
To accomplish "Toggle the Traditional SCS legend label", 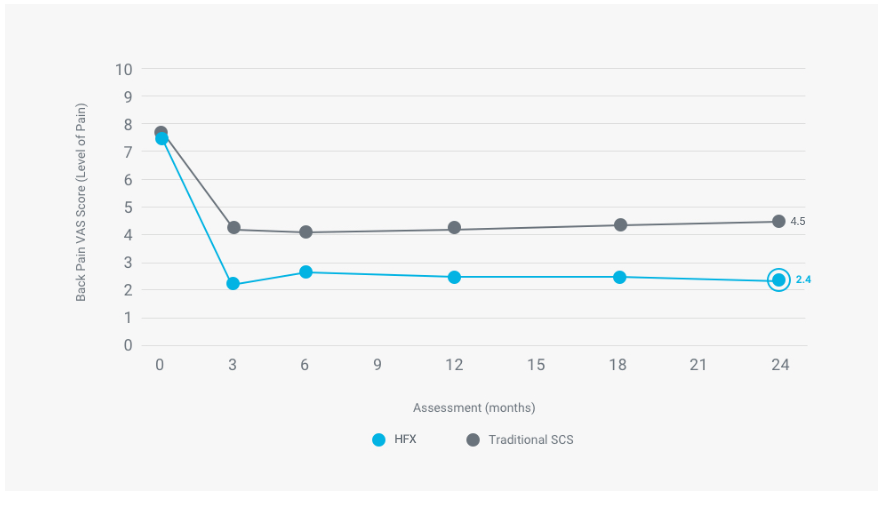I will tap(530, 440).
